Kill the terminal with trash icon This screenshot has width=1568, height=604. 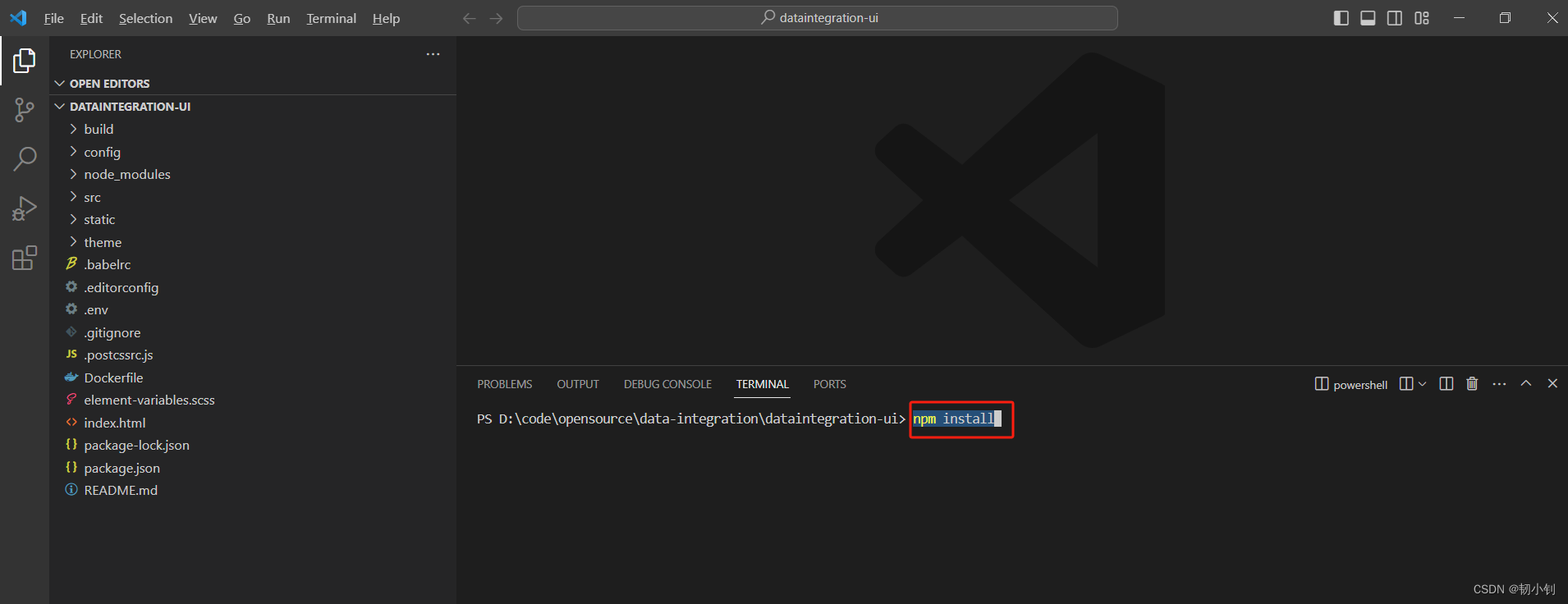[x=1472, y=384]
